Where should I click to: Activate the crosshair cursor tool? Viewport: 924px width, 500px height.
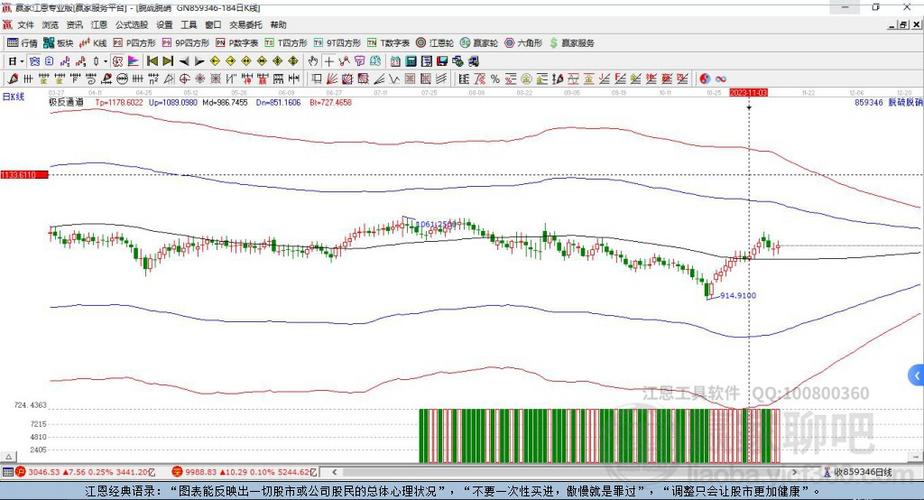329,61
